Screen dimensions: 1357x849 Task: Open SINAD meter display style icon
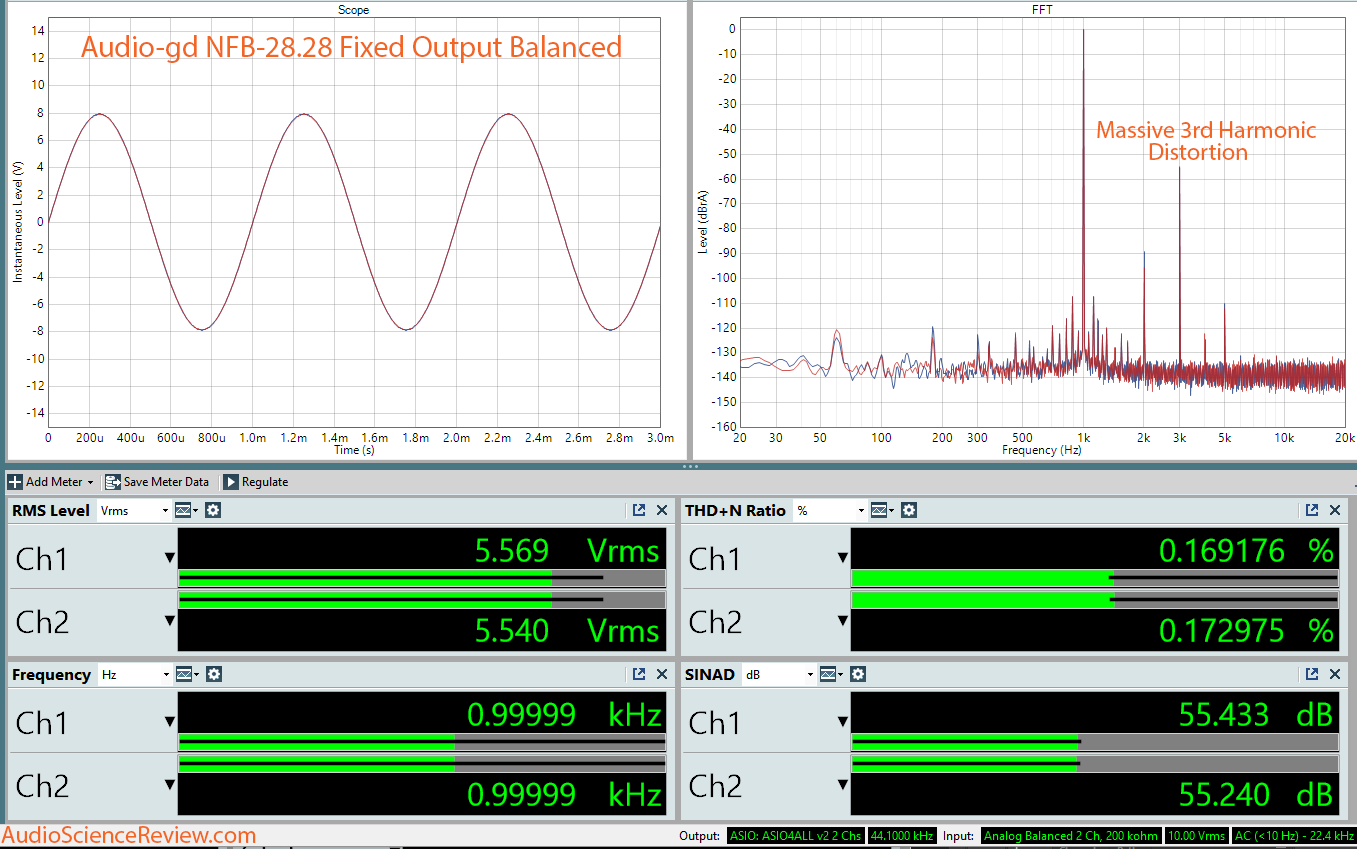pos(831,674)
